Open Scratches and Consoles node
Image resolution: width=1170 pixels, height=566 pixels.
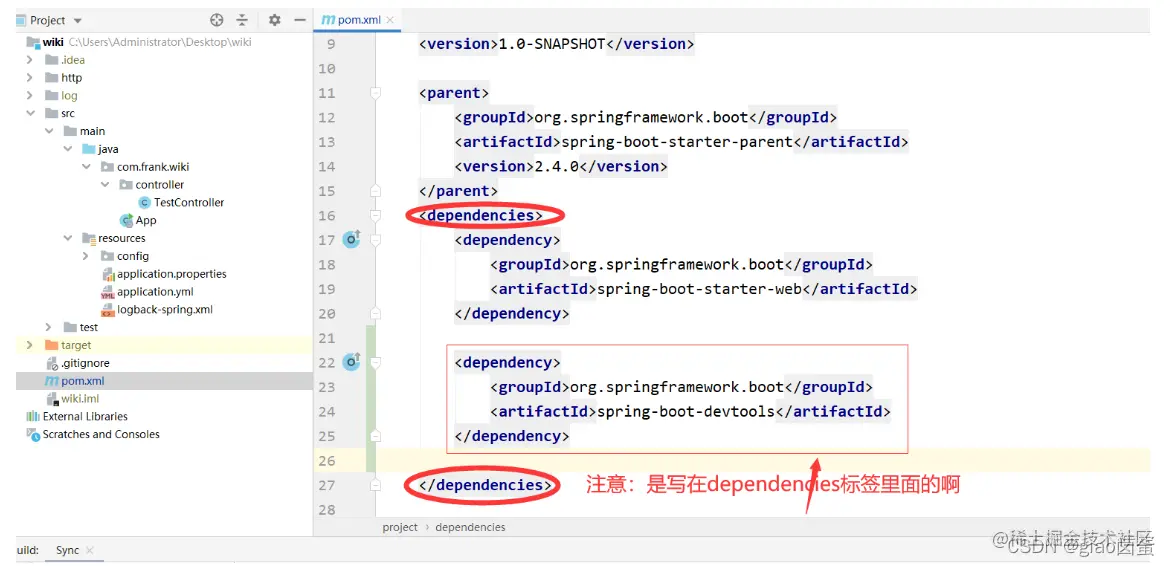(101, 434)
